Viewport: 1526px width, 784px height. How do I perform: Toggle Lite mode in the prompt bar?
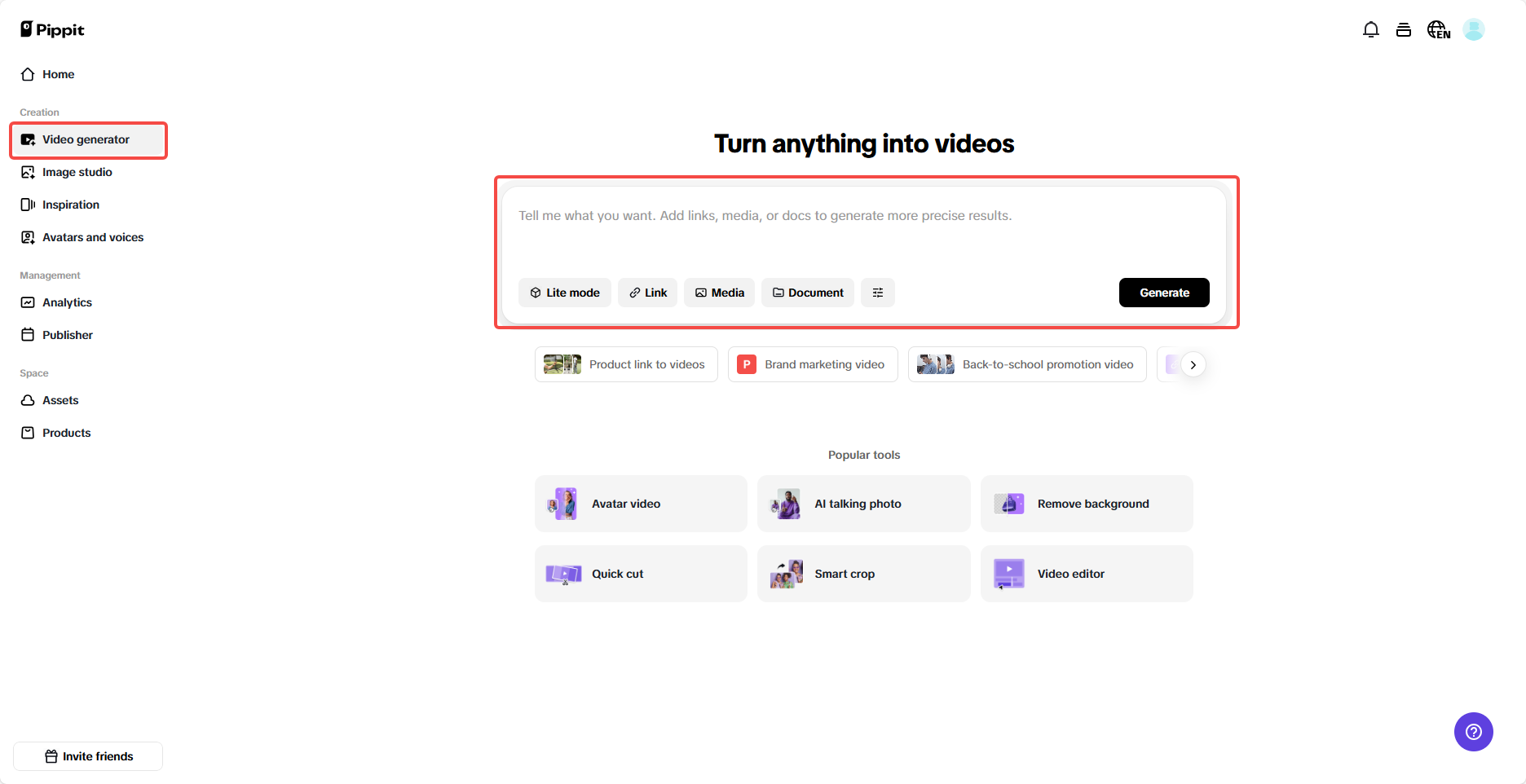pyautogui.click(x=564, y=292)
